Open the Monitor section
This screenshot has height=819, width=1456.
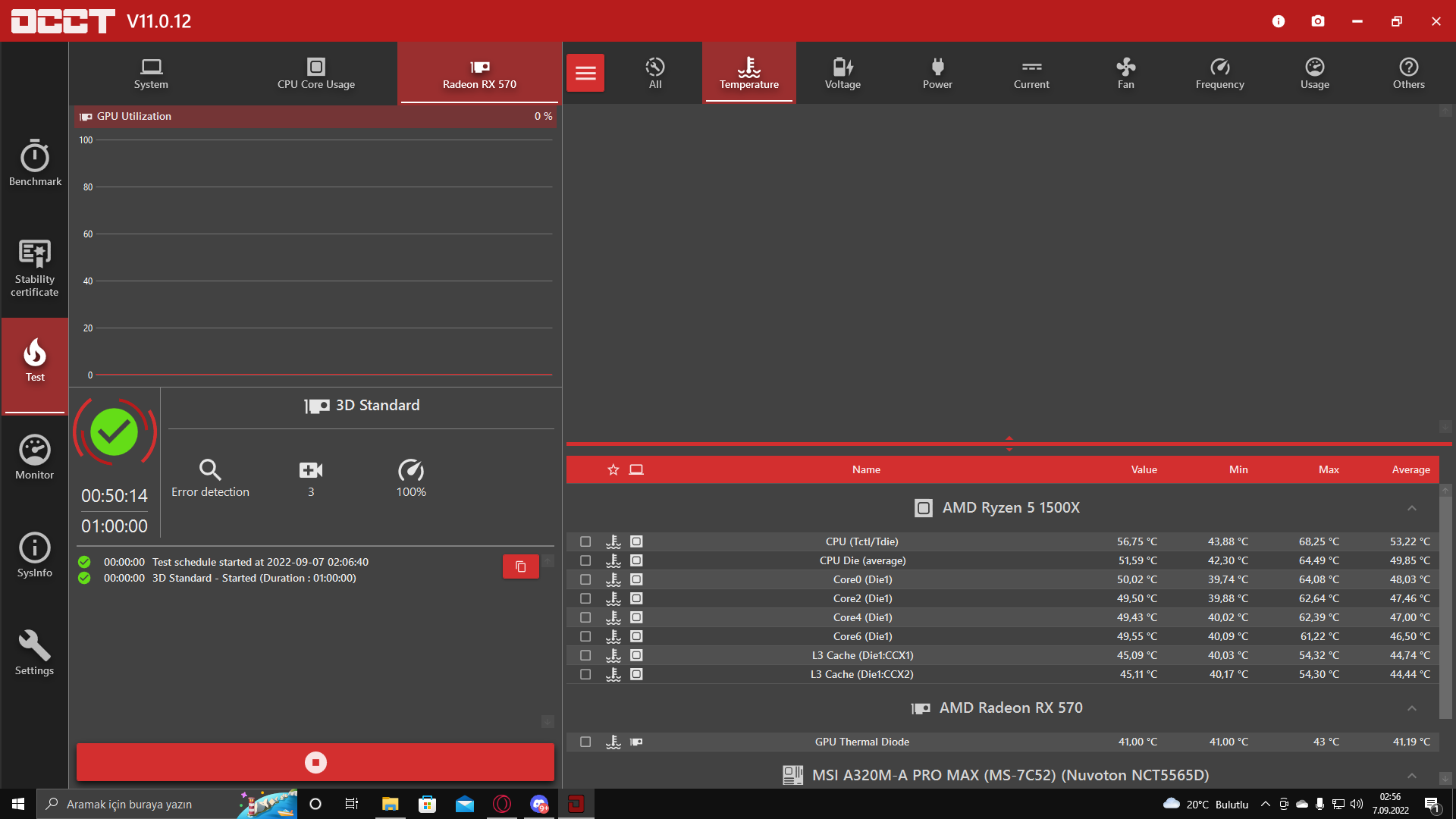[35, 457]
